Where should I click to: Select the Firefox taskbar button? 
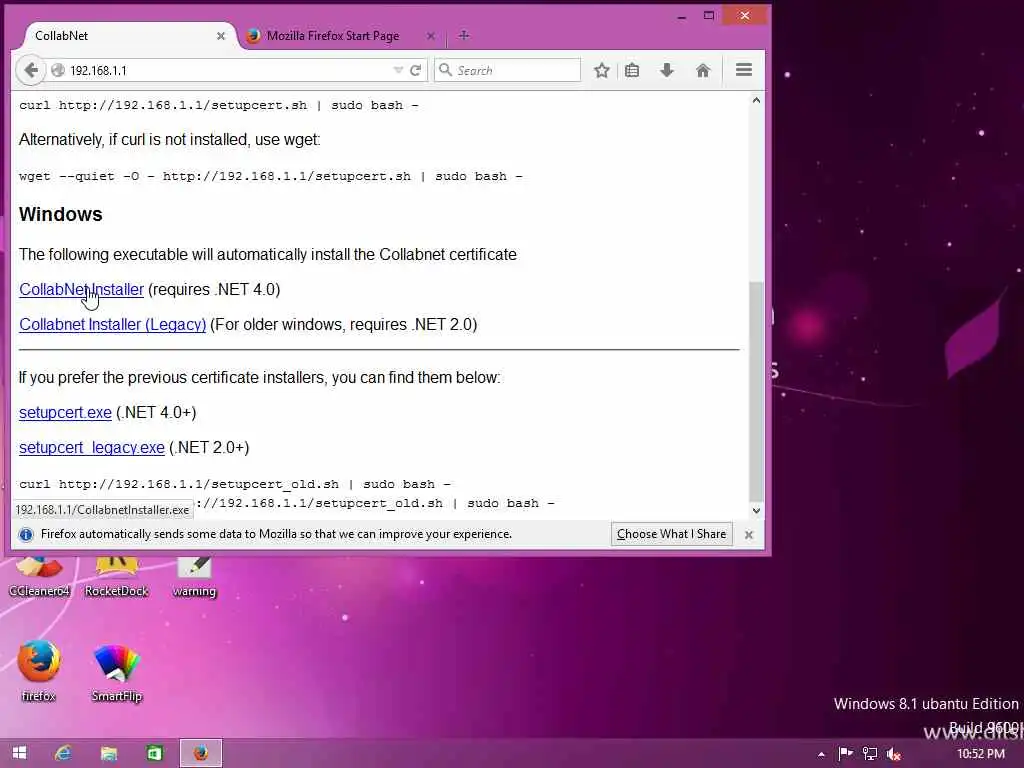coord(201,753)
